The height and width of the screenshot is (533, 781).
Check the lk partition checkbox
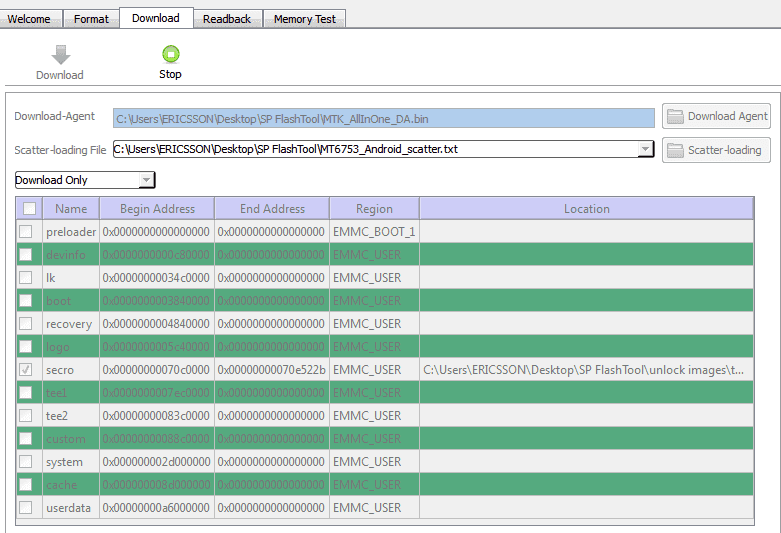point(25,277)
